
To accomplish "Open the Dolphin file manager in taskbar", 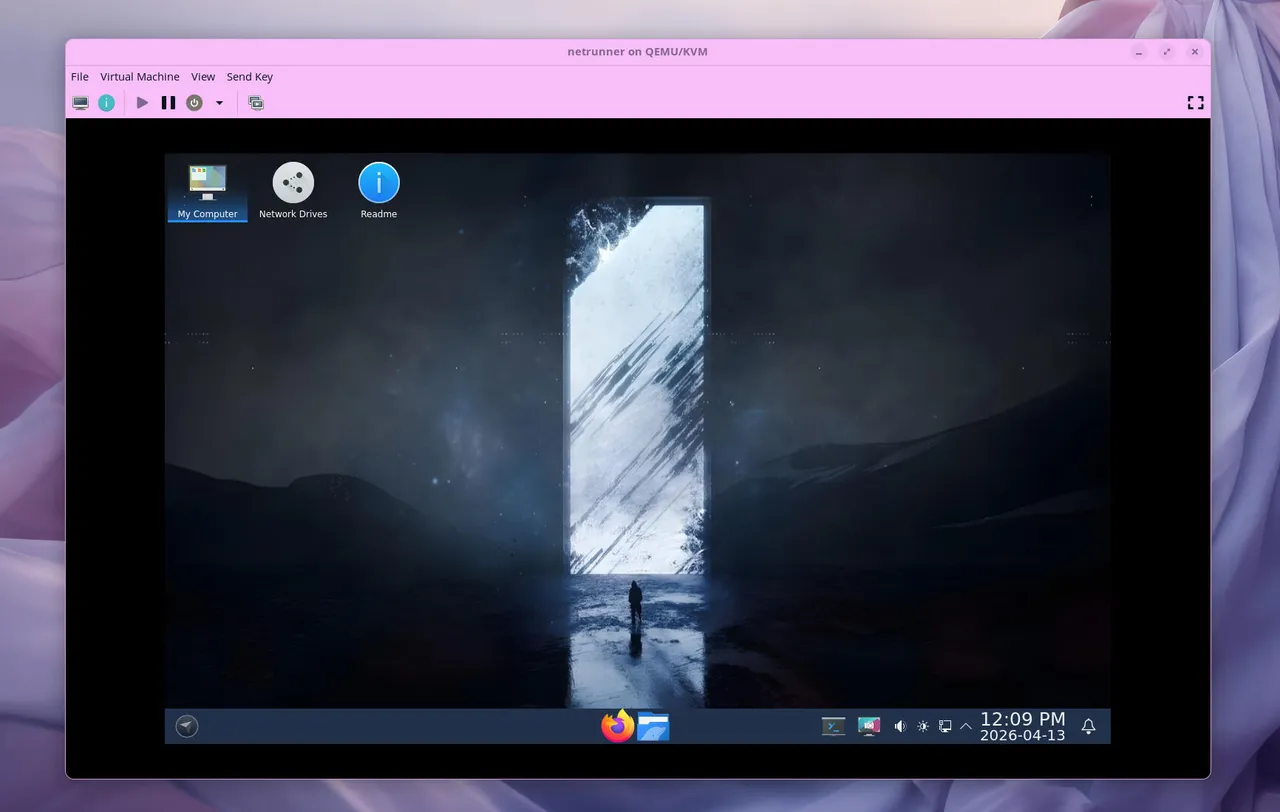I will click(x=653, y=726).
